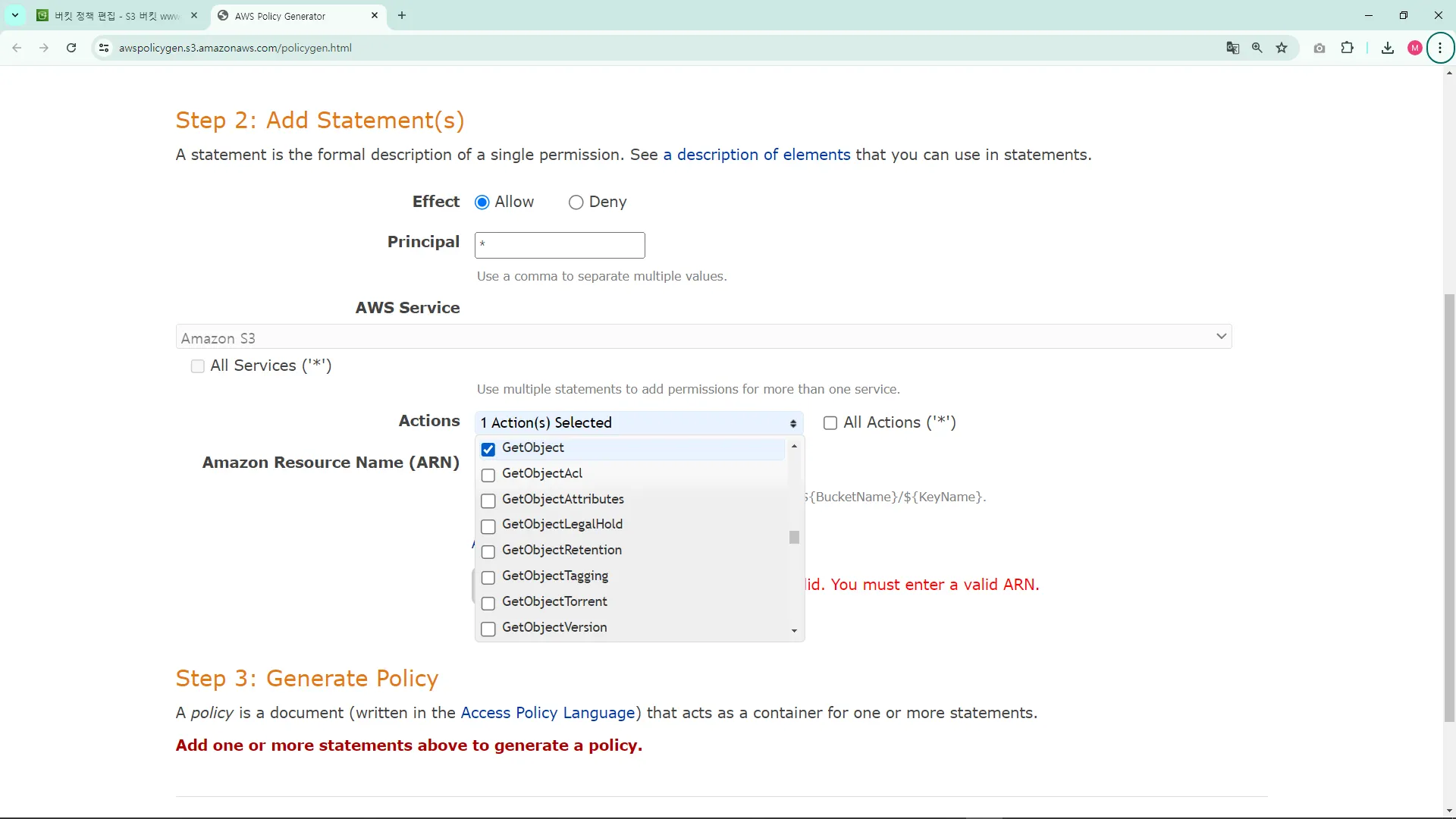Check the GetObjectAcl action checkbox
This screenshot has width=1456, height=819.
[488, 475]
